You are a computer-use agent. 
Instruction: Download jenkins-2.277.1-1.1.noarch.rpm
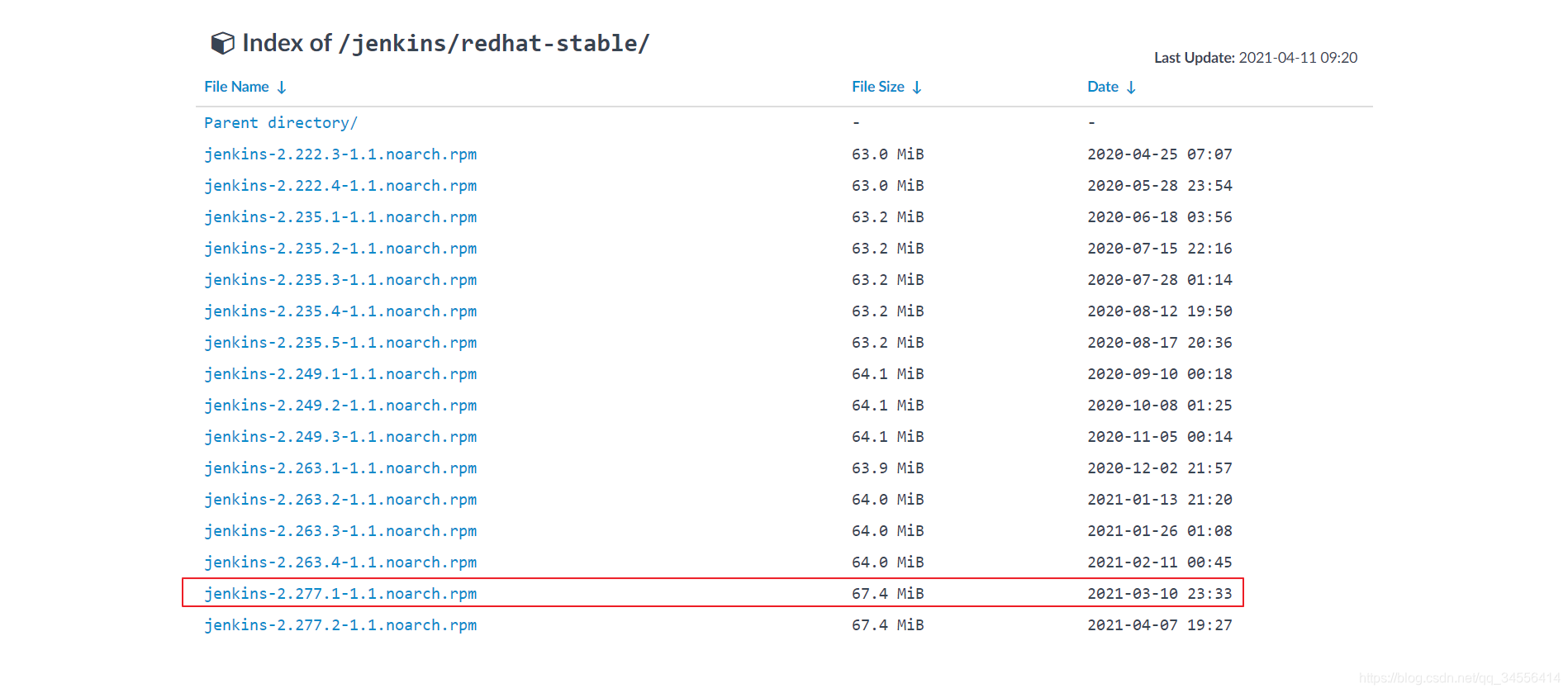[340, 594]
